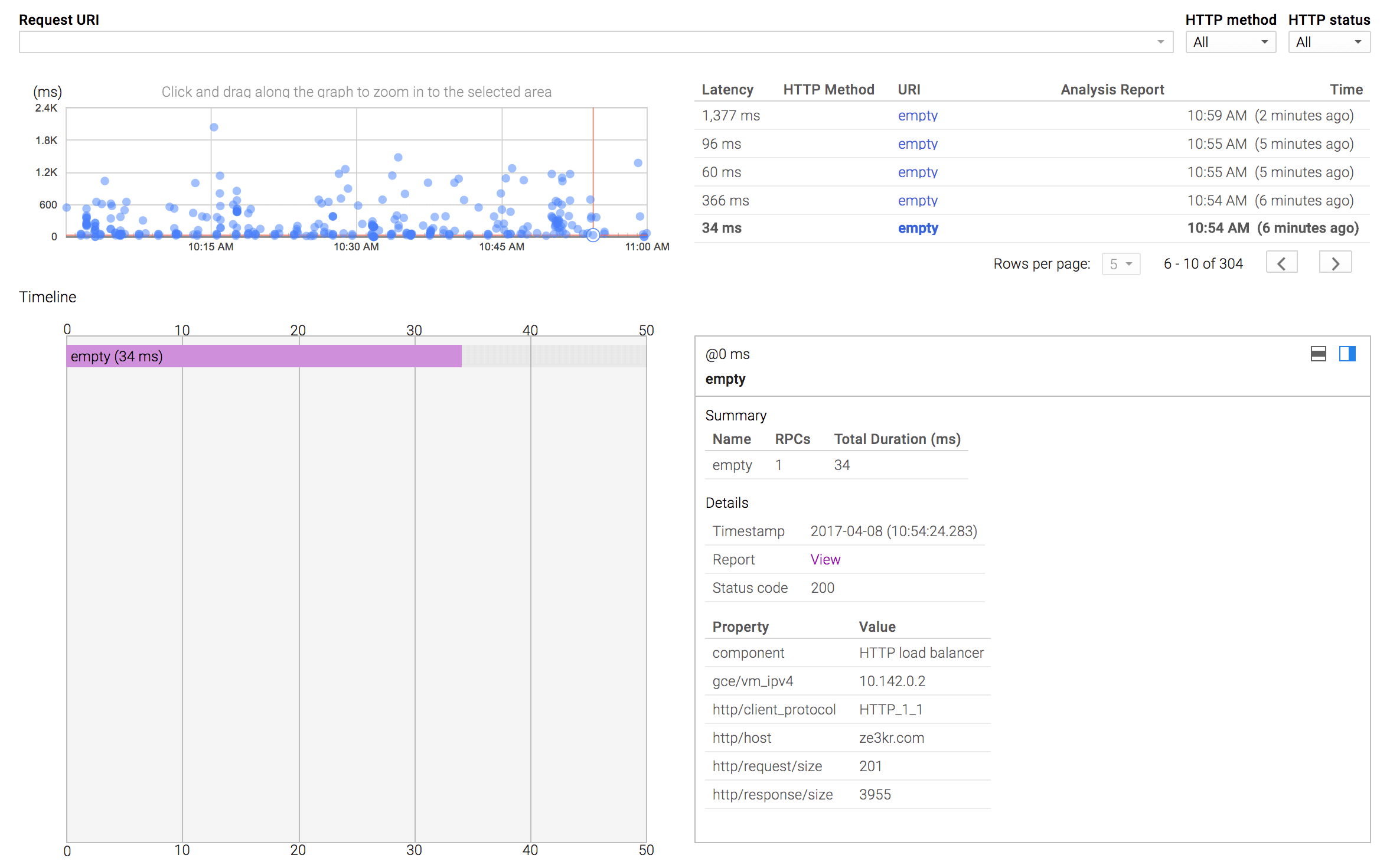Viewport: 1390px width, 868px height.
Task: Open the 34 ms trace empty link
Action: click(918, 229)
